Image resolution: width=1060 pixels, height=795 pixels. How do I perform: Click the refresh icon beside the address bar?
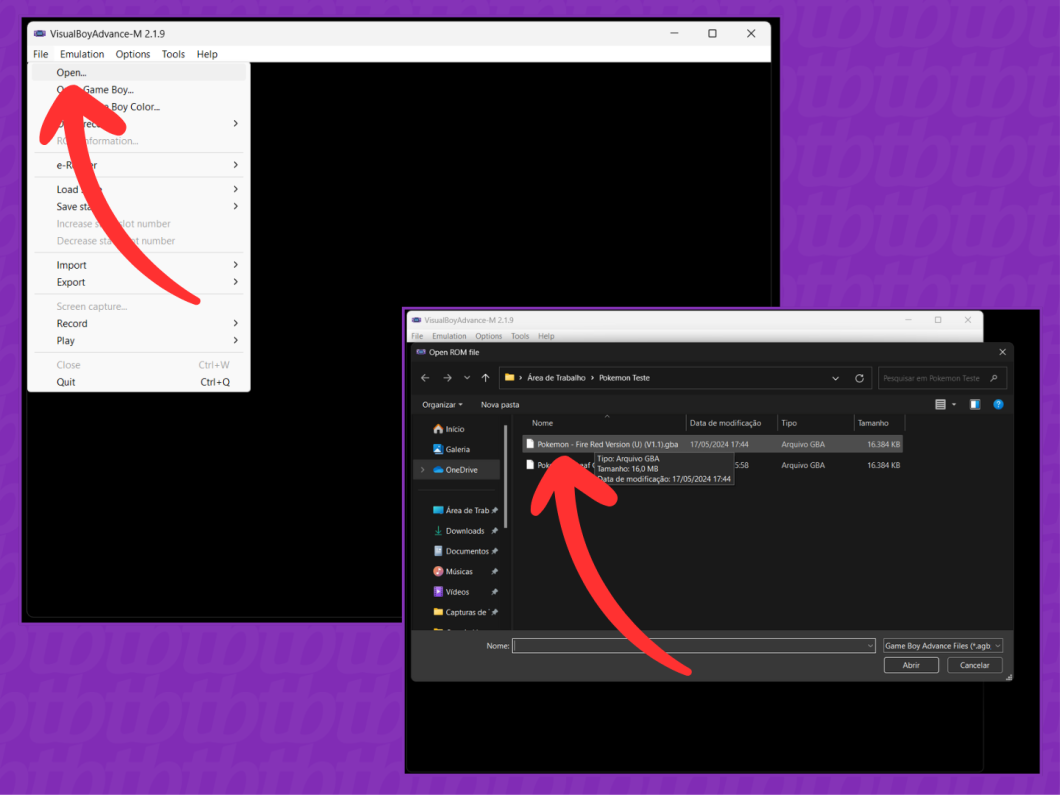[x=859, y=378]
